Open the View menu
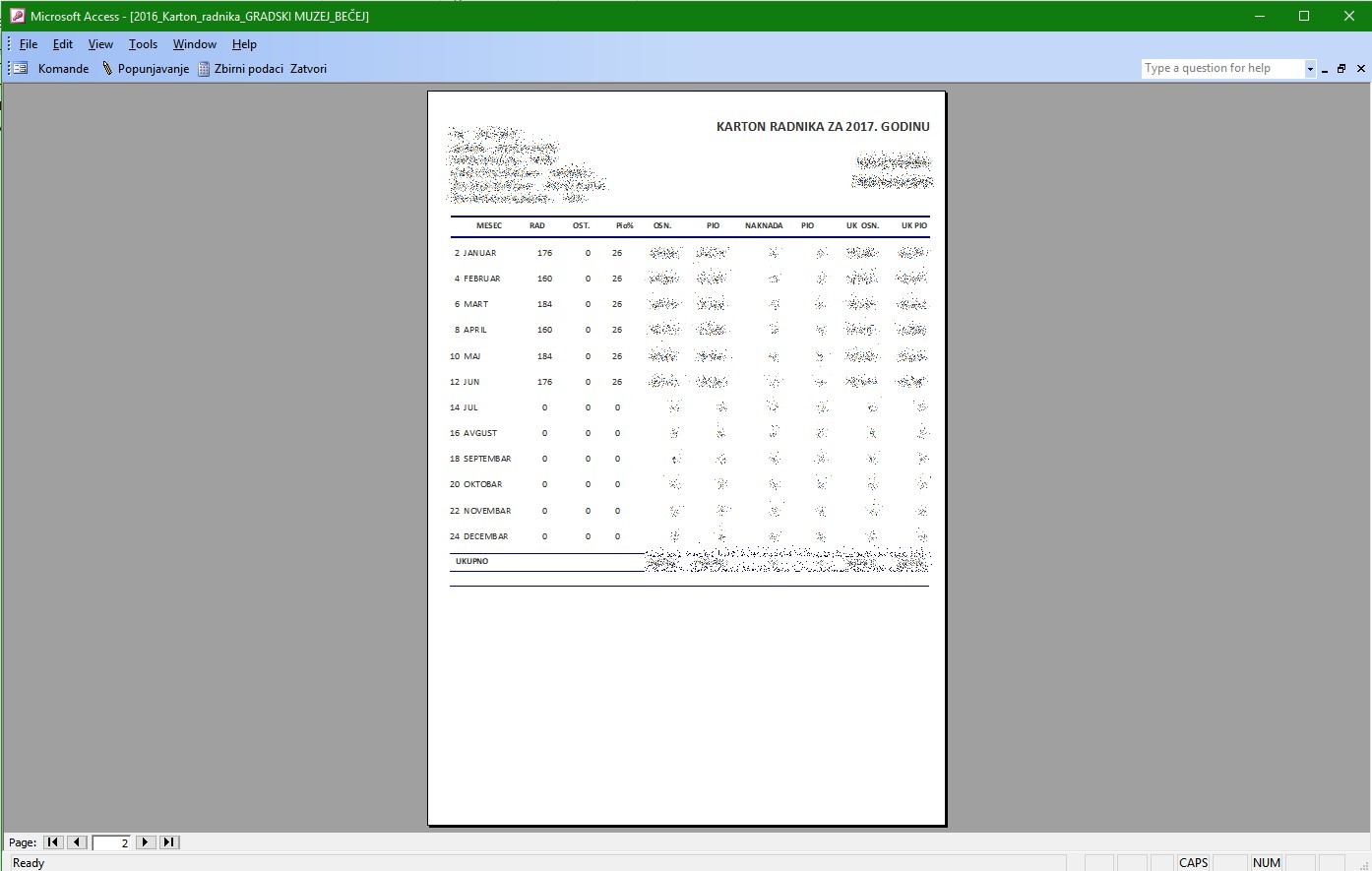1372x871 pixels. [x=100, y=44]
